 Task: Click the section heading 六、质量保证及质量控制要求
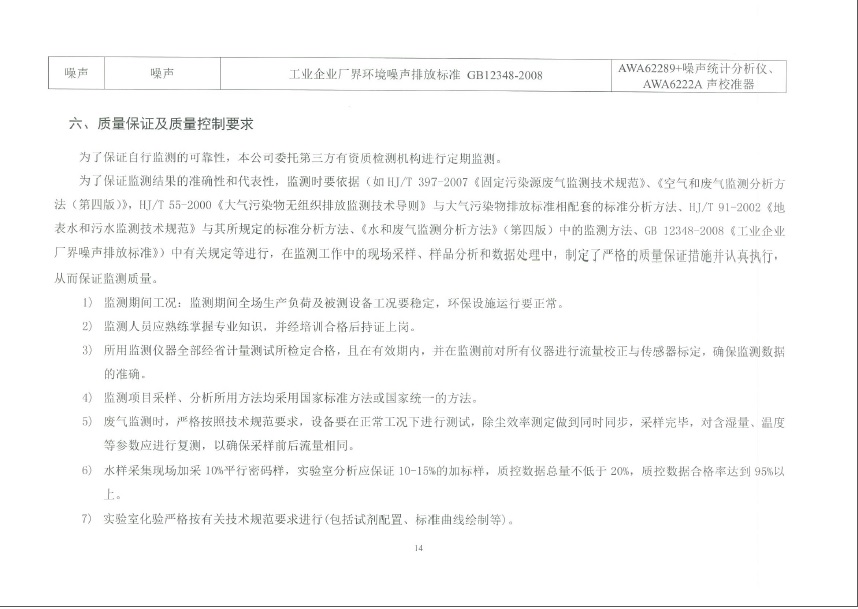pyautogui.click(x=161, y=125)
